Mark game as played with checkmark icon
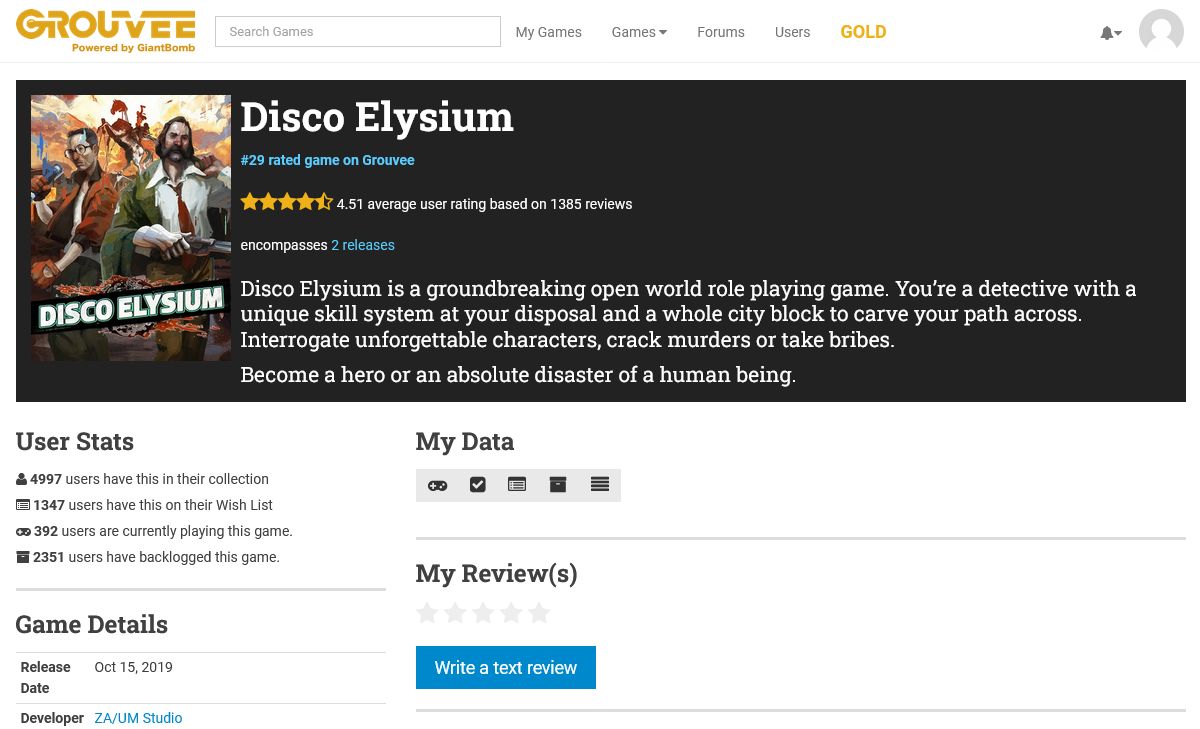 [478, 485]
